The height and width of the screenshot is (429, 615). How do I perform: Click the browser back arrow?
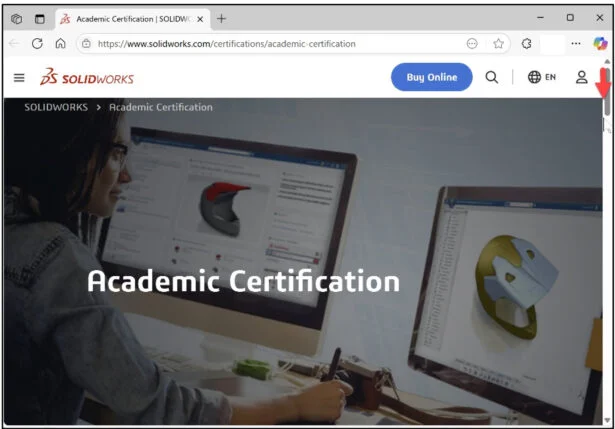point(14,44)
